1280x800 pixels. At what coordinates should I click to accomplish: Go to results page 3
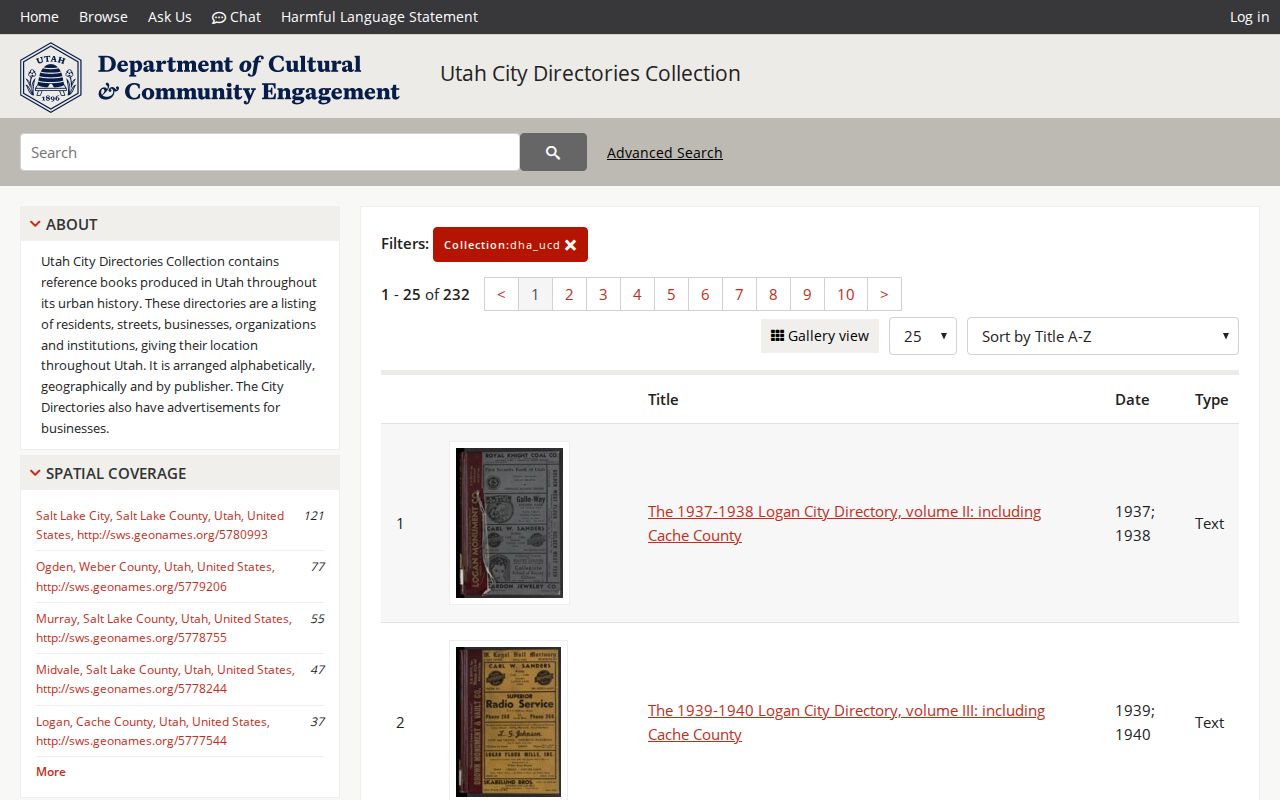tap(603, 294)
